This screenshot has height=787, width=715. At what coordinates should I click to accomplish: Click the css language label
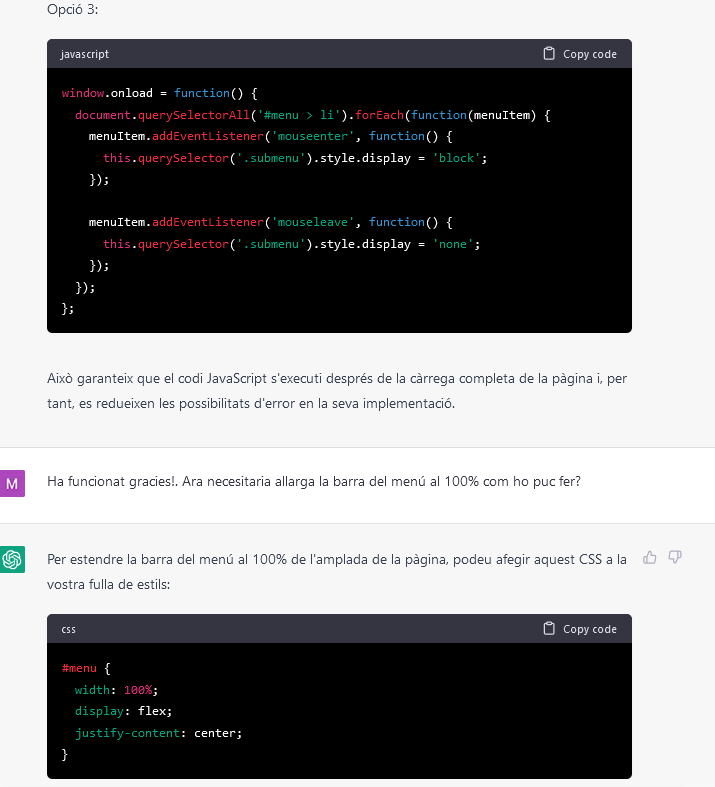point(68,629)
